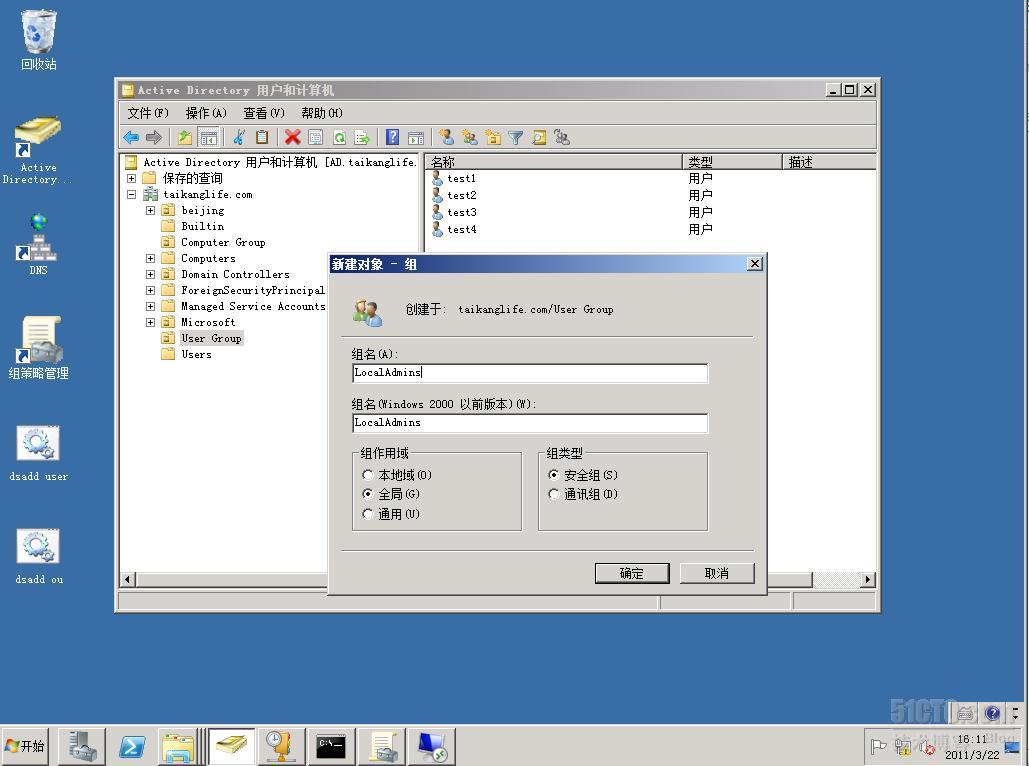This screenshot has width=1029, height=766.
Task: Select the test3 user row
Action: click(x=461, y=213)
